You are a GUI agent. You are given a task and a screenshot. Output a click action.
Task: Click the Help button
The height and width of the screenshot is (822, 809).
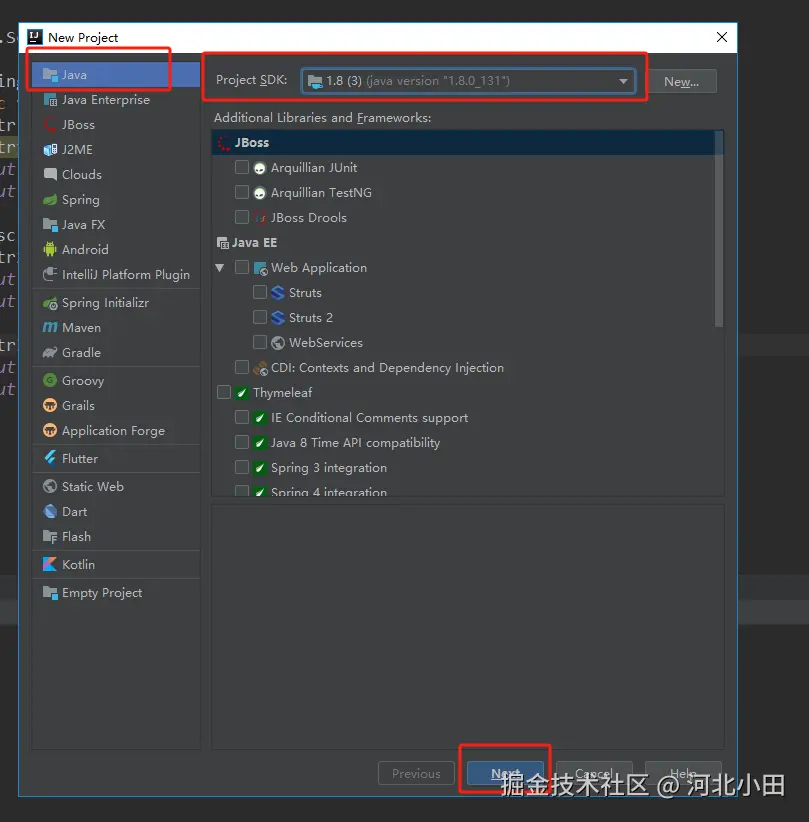pos(683,773)
